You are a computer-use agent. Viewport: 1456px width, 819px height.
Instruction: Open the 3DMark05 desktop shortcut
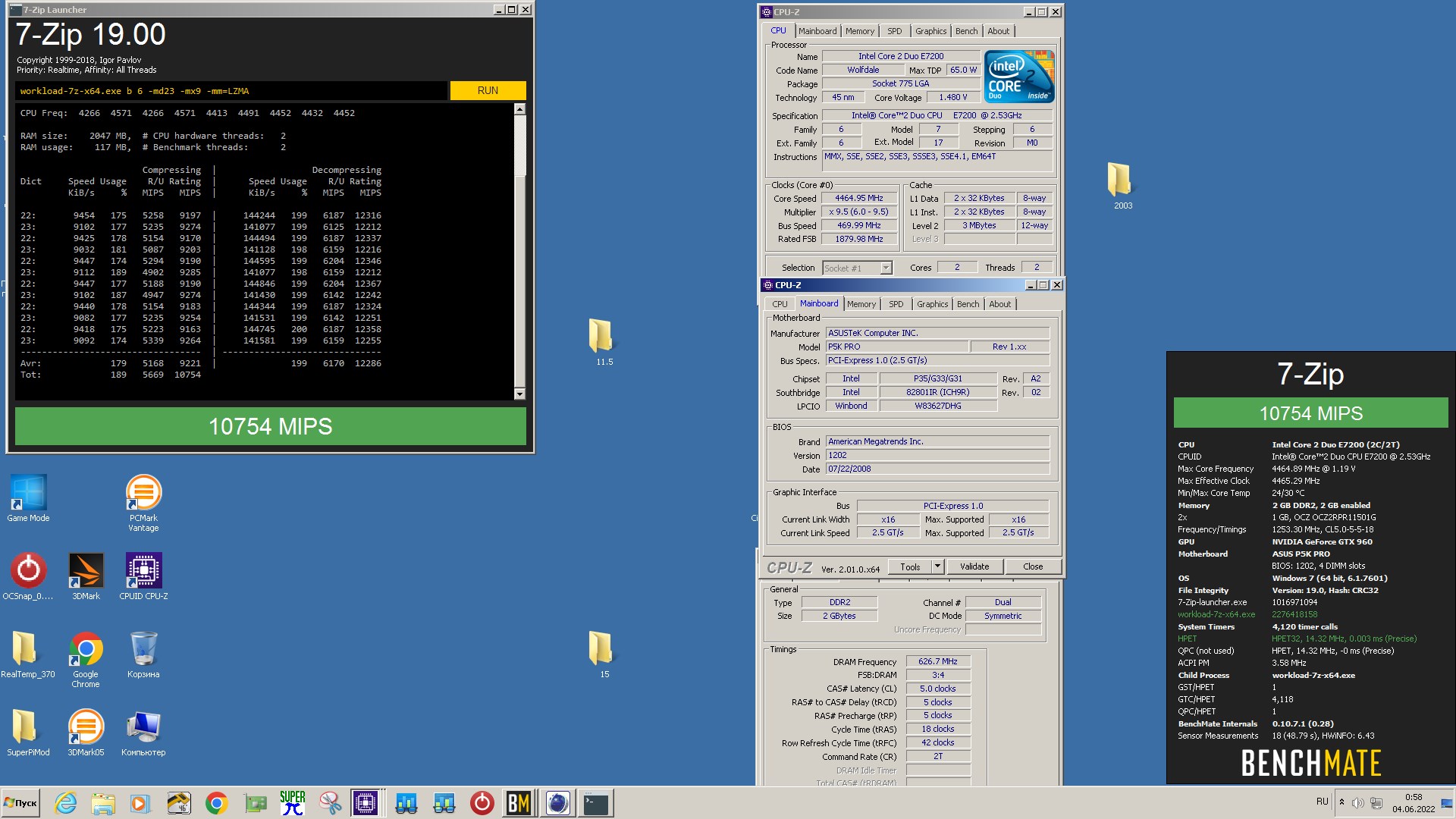[x=86, y=733]
